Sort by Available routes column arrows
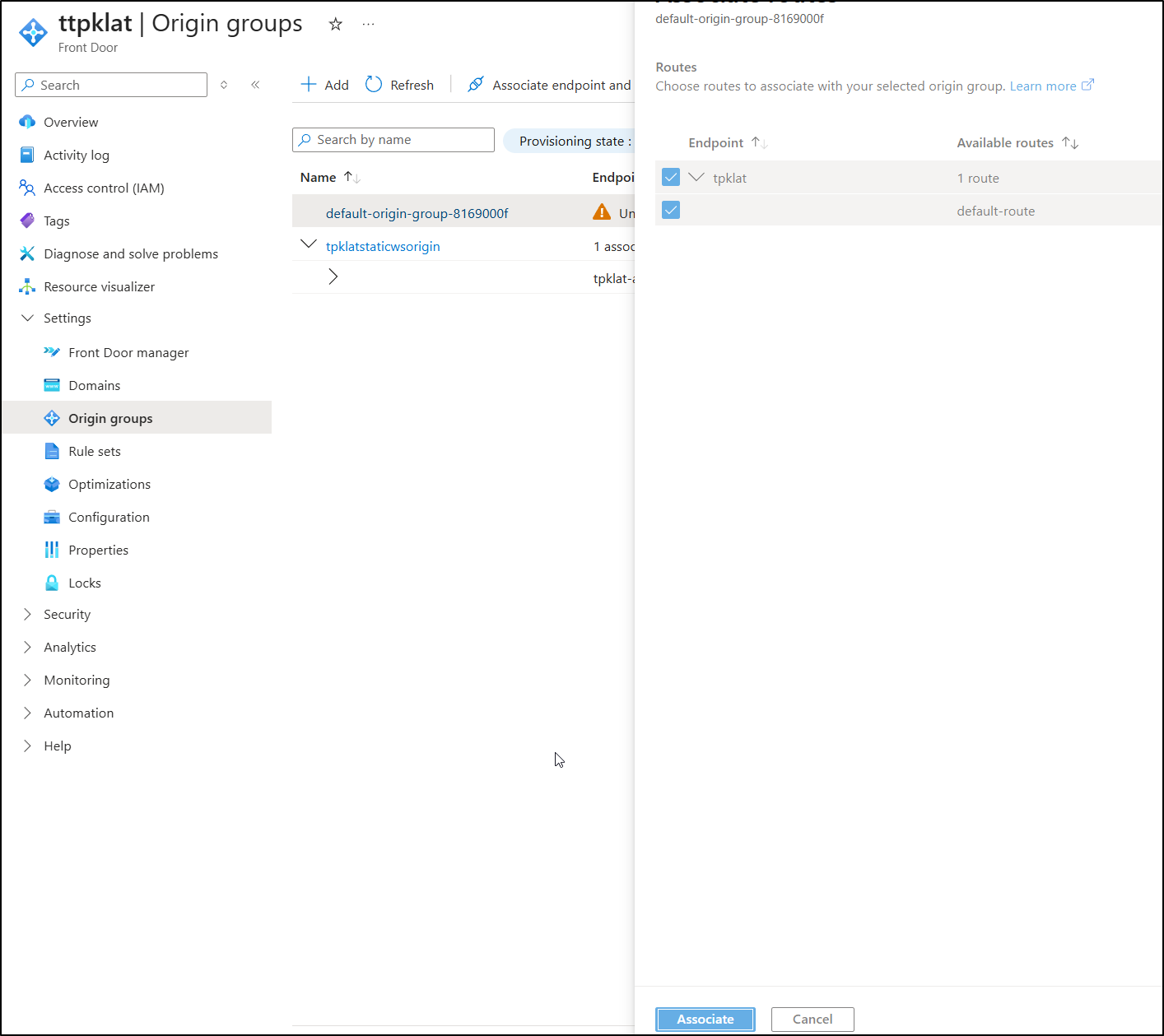This screenshot has height=1036, width=1164. pos(1070,142)
